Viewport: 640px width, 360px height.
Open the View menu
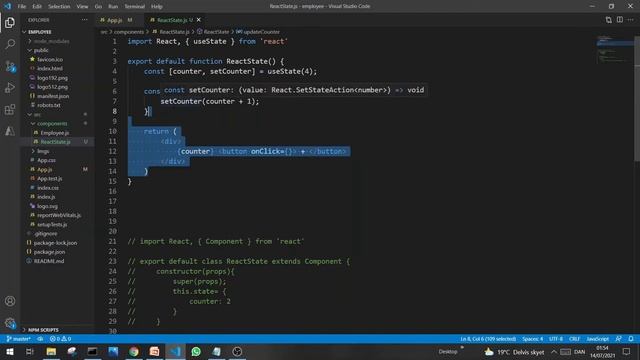(x=82, y=7)
